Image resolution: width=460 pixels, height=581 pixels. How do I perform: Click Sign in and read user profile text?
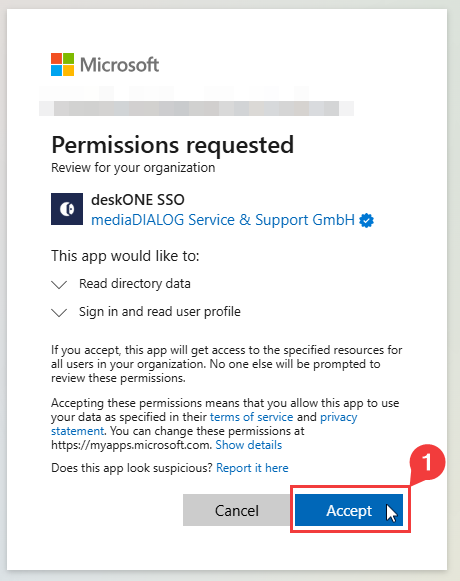tap(160, 312)
